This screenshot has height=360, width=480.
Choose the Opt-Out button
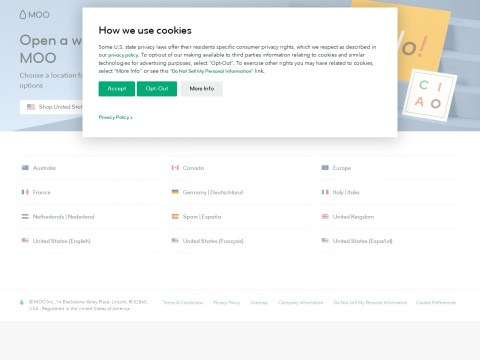click(x=157, y=89)
